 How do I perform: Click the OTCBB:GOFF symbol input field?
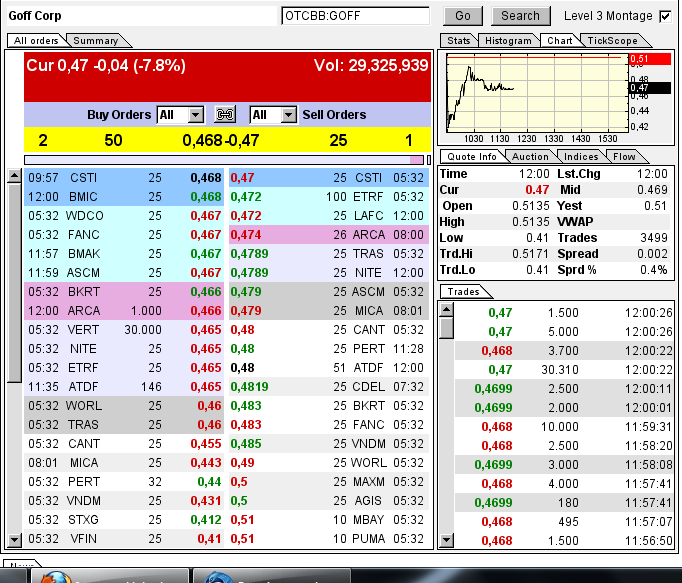[355, 16]
